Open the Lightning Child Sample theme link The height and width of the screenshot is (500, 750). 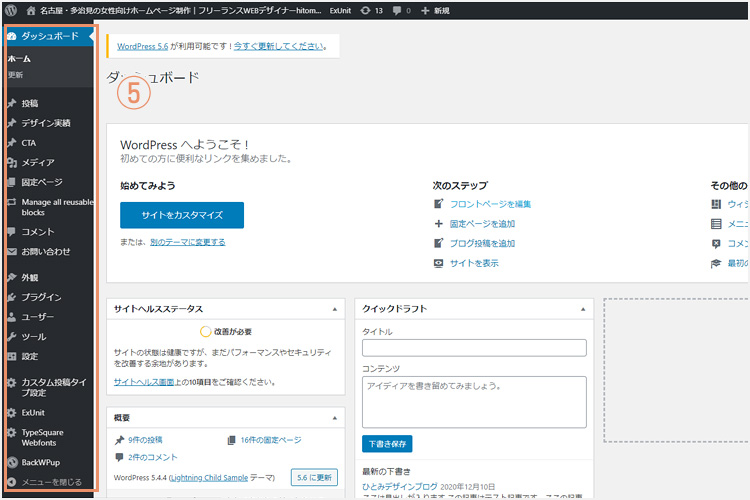click(209, 478)
